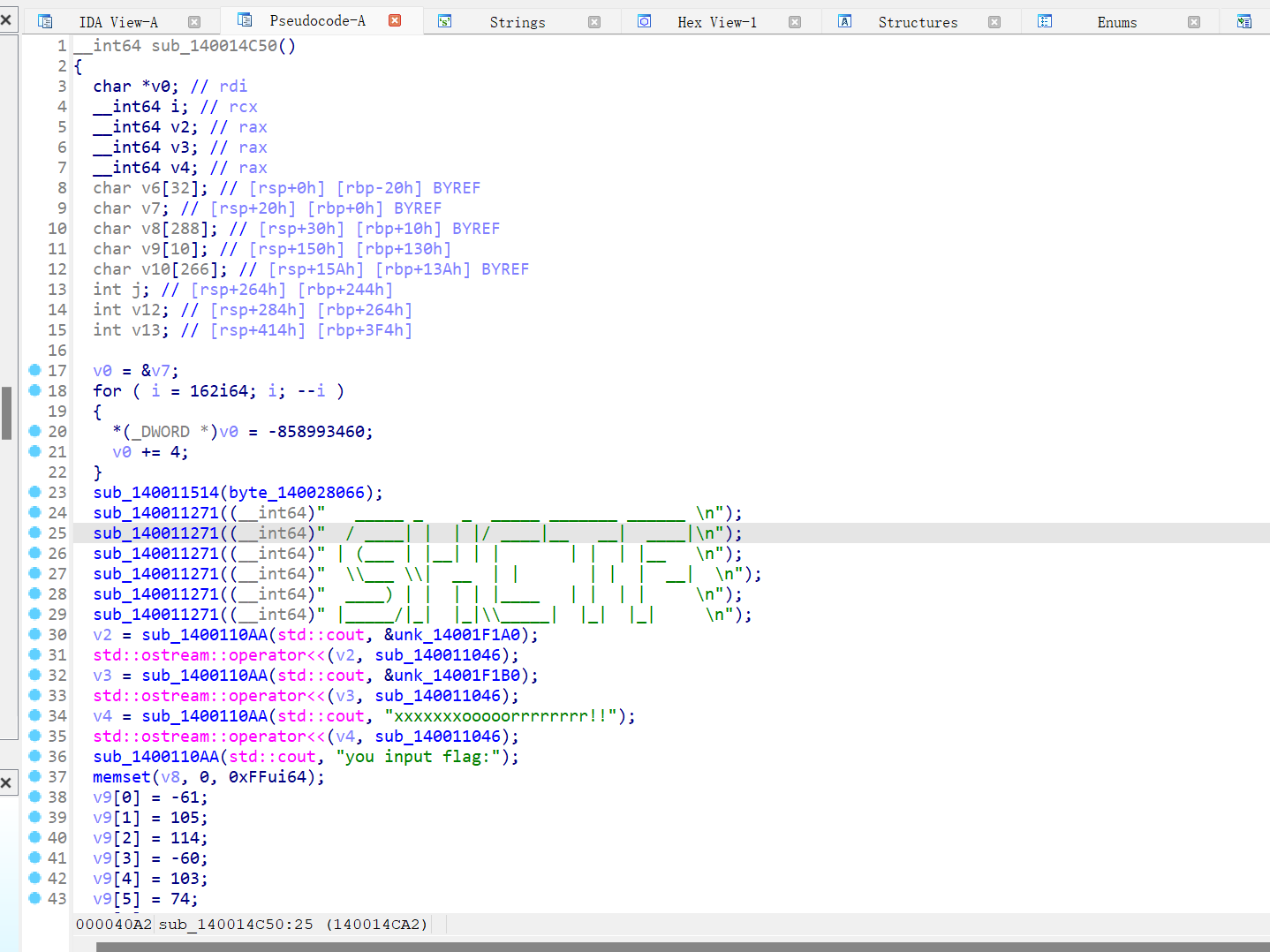
Task: Click the horizontal scrollbar at bottom
Action: [680, 947]
